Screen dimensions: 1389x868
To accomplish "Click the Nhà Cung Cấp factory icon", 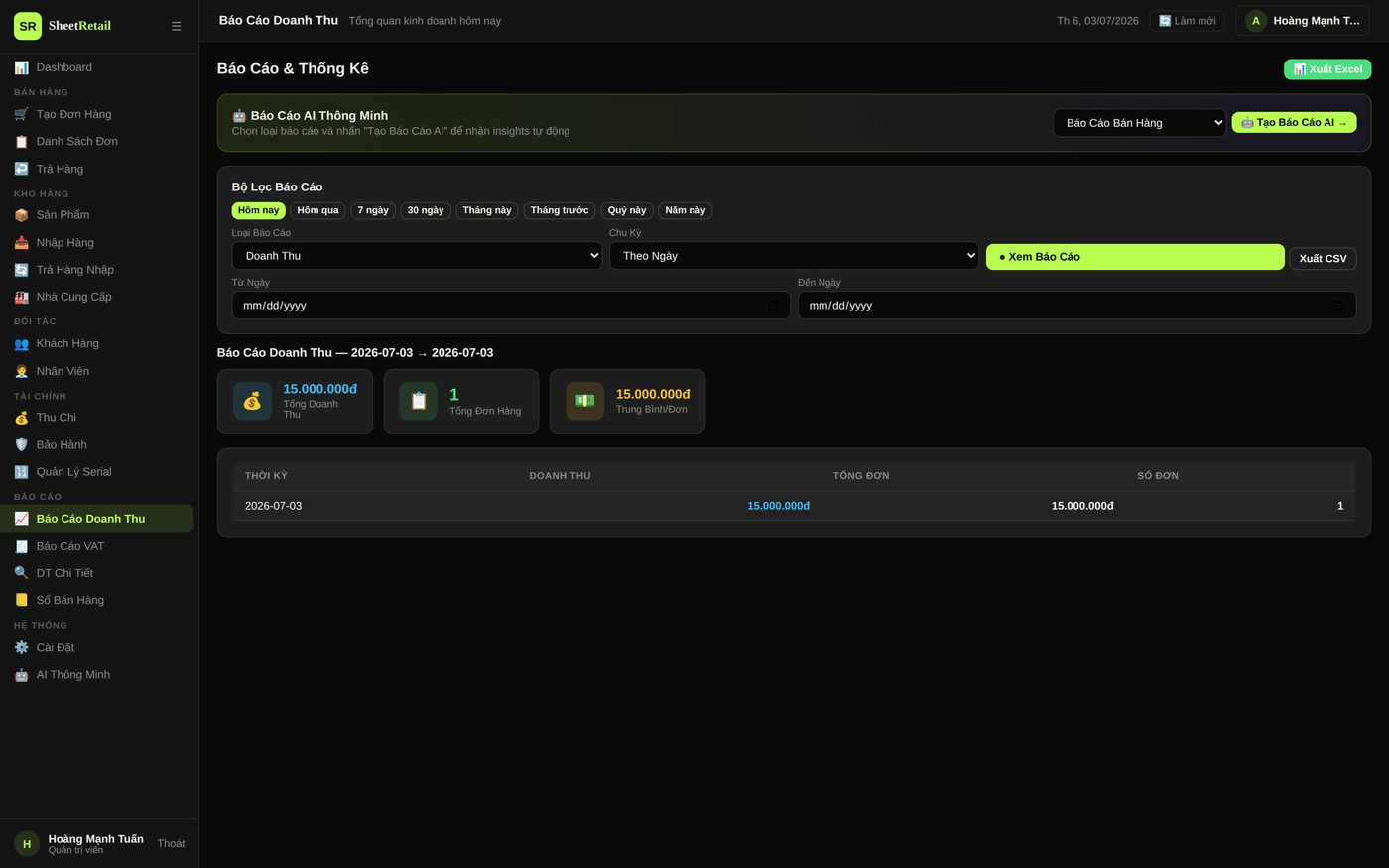I will [x=21, y=297].
